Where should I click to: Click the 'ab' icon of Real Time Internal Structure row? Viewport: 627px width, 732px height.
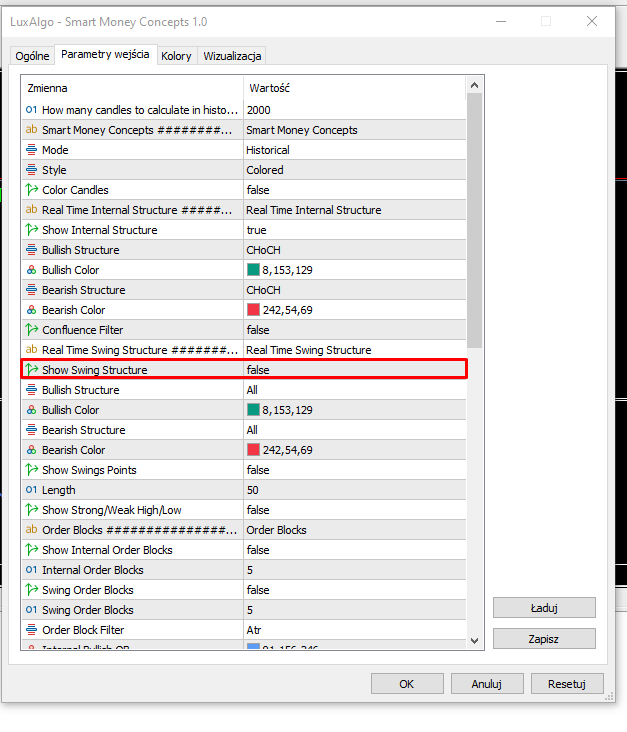[x=31, y=210]
